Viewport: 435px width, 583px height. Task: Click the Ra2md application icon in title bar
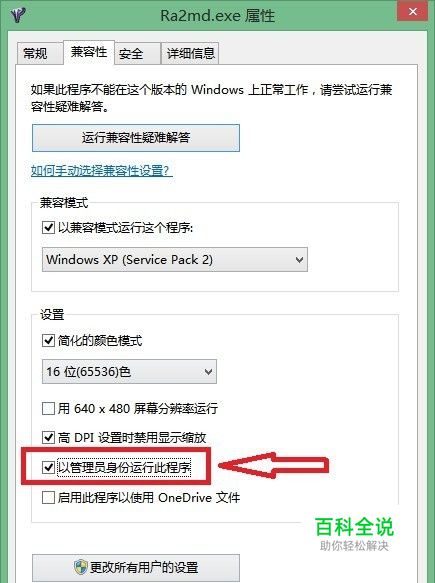coord(18,15)
